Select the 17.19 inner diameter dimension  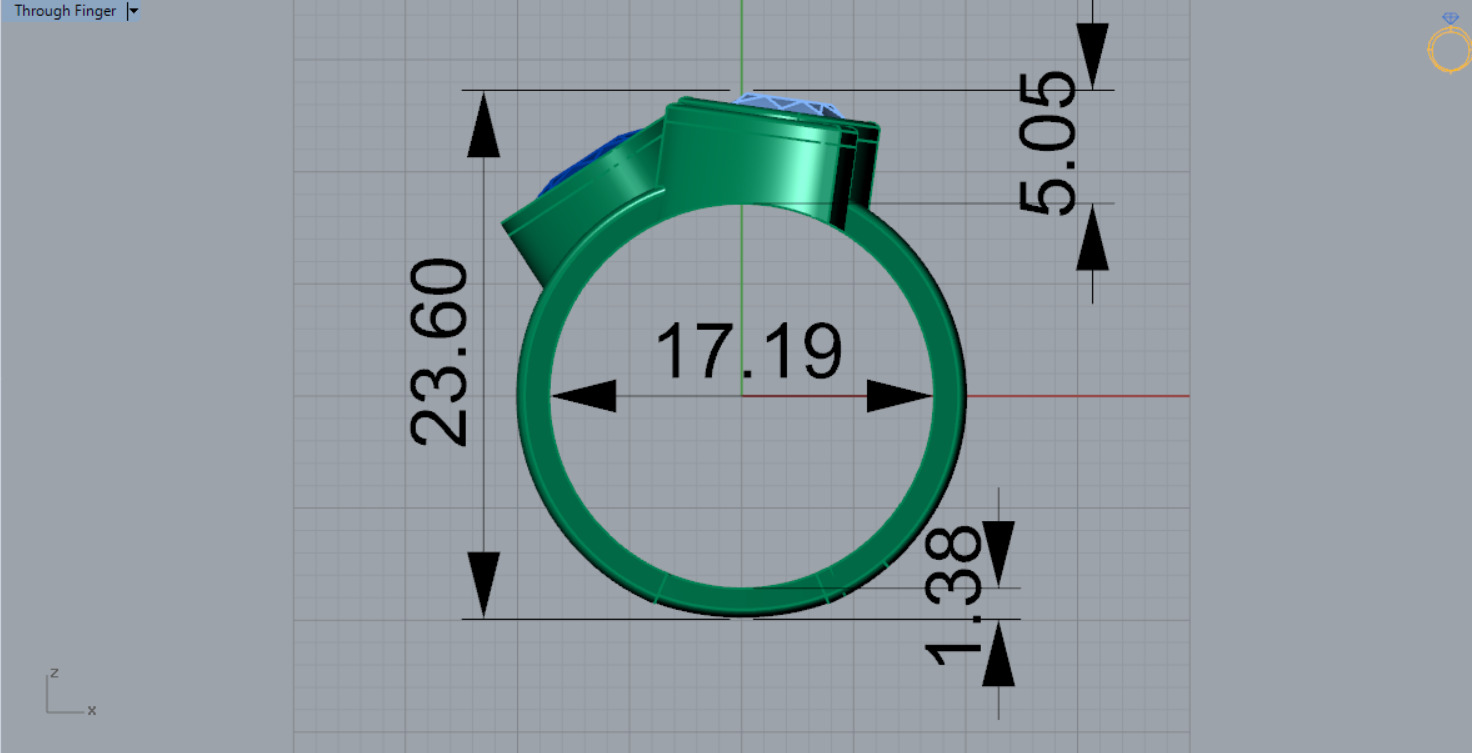[747, 352]
